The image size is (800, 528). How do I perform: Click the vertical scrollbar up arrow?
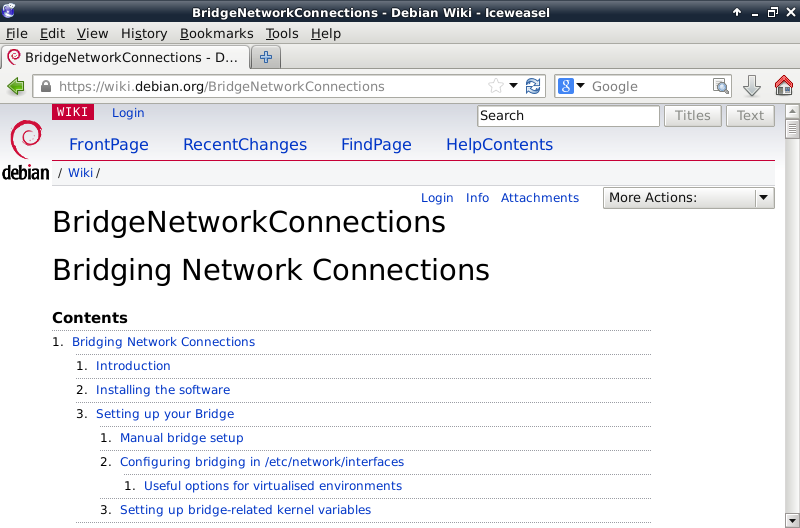coord(792,113)
